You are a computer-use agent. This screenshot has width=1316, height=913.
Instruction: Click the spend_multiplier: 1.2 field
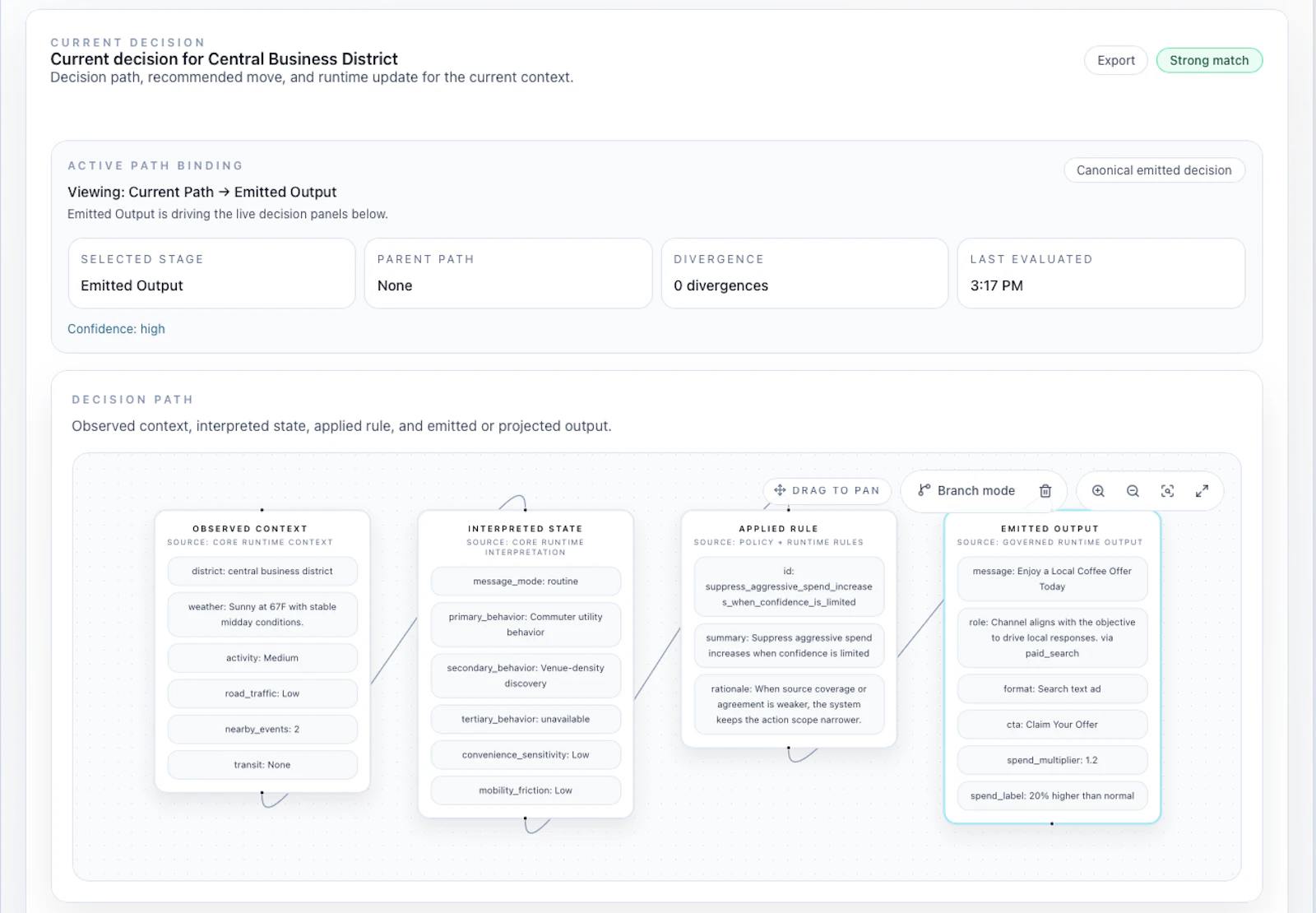[x=1052, y=760]
